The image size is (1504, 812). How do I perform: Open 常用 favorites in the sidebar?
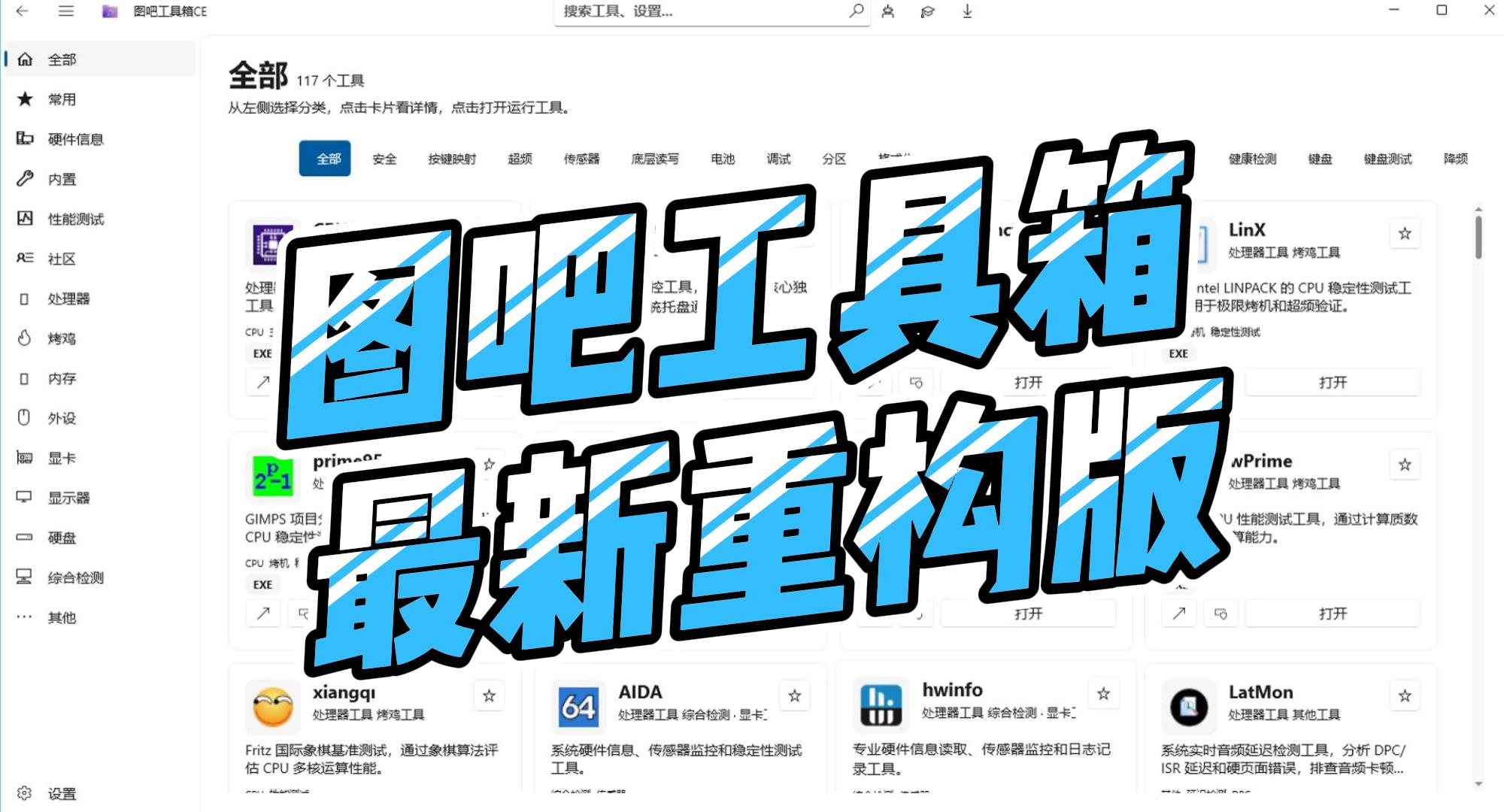[100, 99]
